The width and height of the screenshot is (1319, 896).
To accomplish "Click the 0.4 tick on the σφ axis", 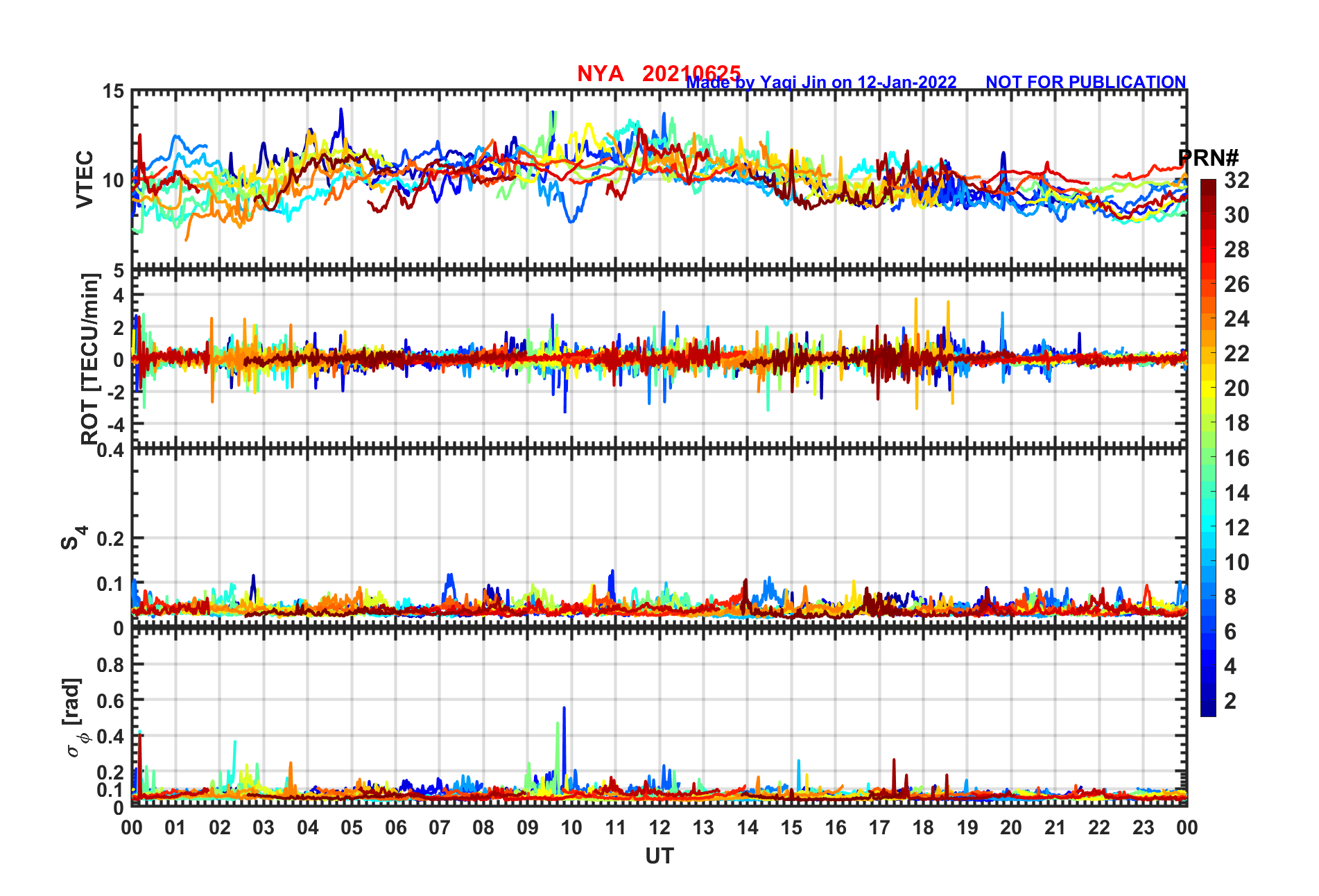I will click(x=111, y=736).
